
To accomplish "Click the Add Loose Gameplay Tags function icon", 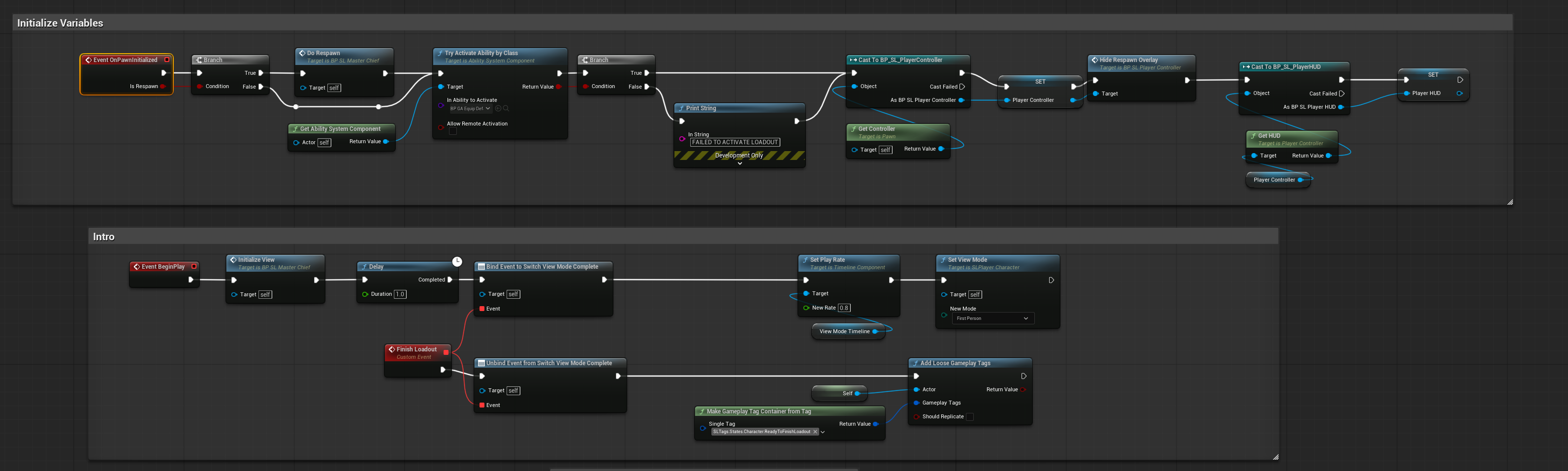I will pyautogui.click(x=916, y=363).
